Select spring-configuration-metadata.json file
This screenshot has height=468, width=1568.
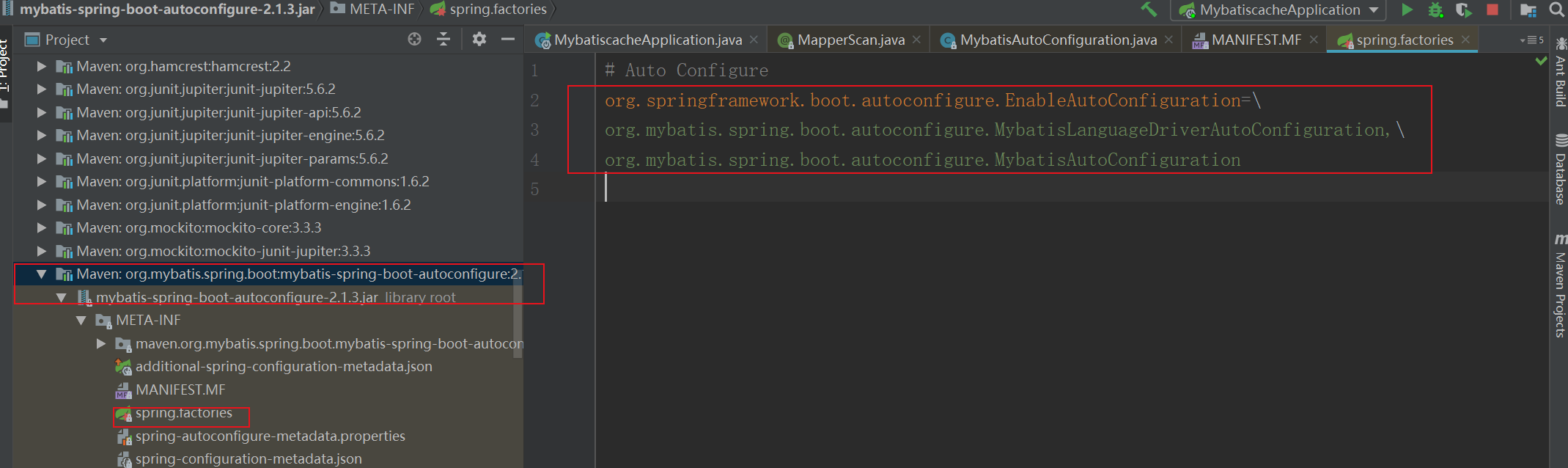coord(249,459)
